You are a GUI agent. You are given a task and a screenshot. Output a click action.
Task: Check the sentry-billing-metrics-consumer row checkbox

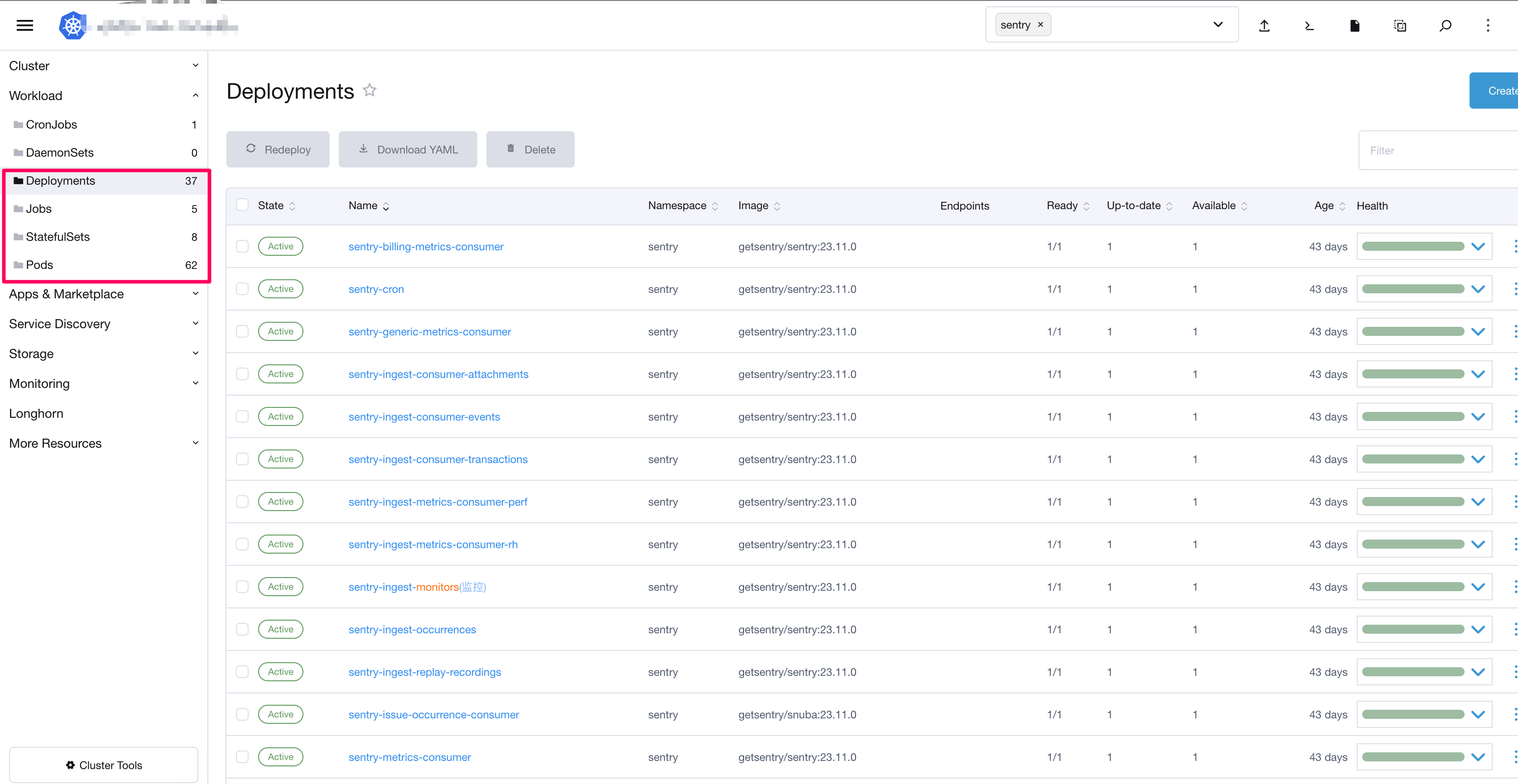(242, 246)
